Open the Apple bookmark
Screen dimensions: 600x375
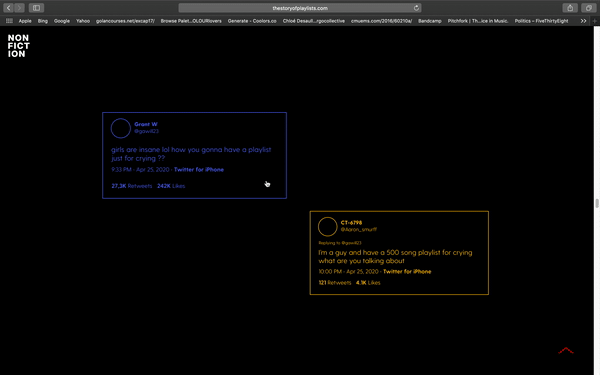click(25, 21)
